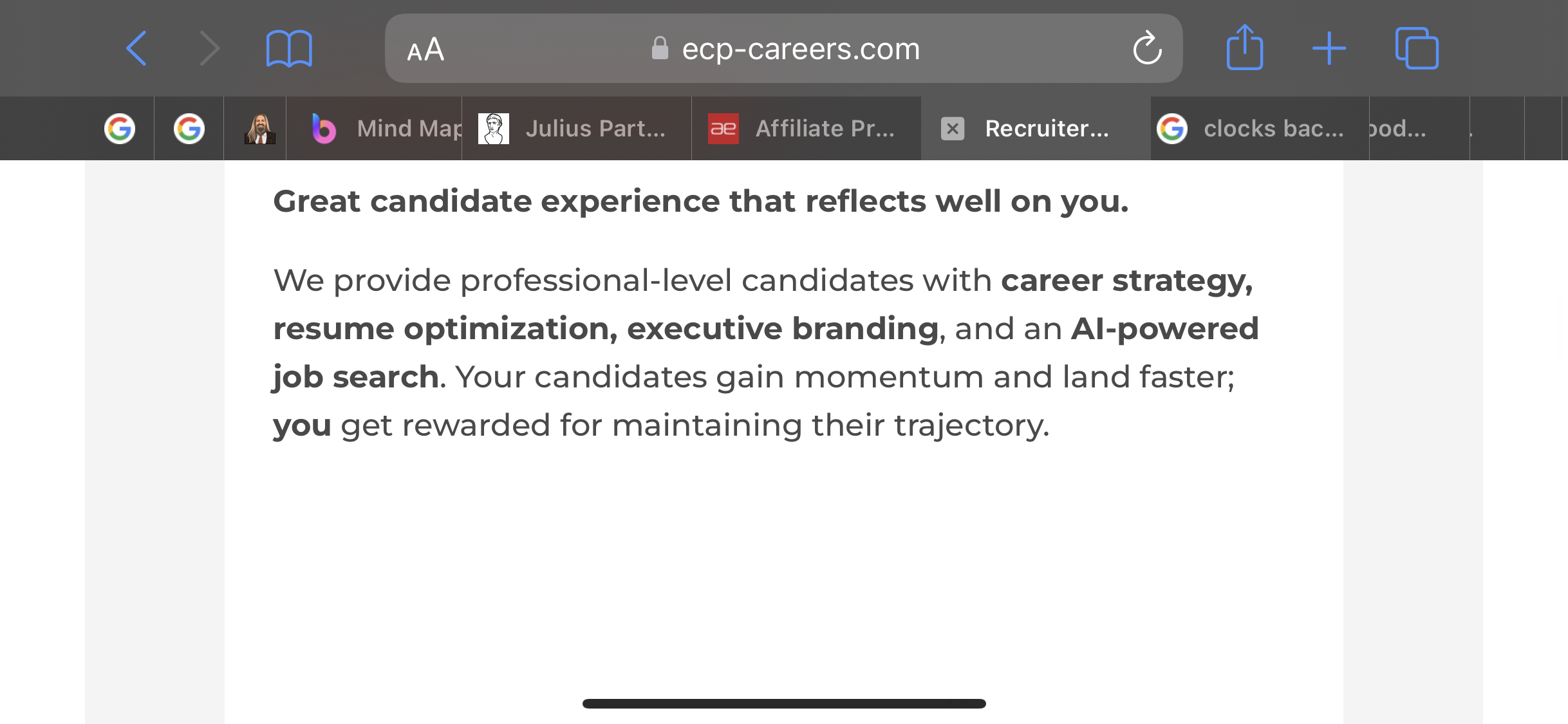Go forward using the right arrow
Screen dimensions: 1568x724
coord(210,48)
